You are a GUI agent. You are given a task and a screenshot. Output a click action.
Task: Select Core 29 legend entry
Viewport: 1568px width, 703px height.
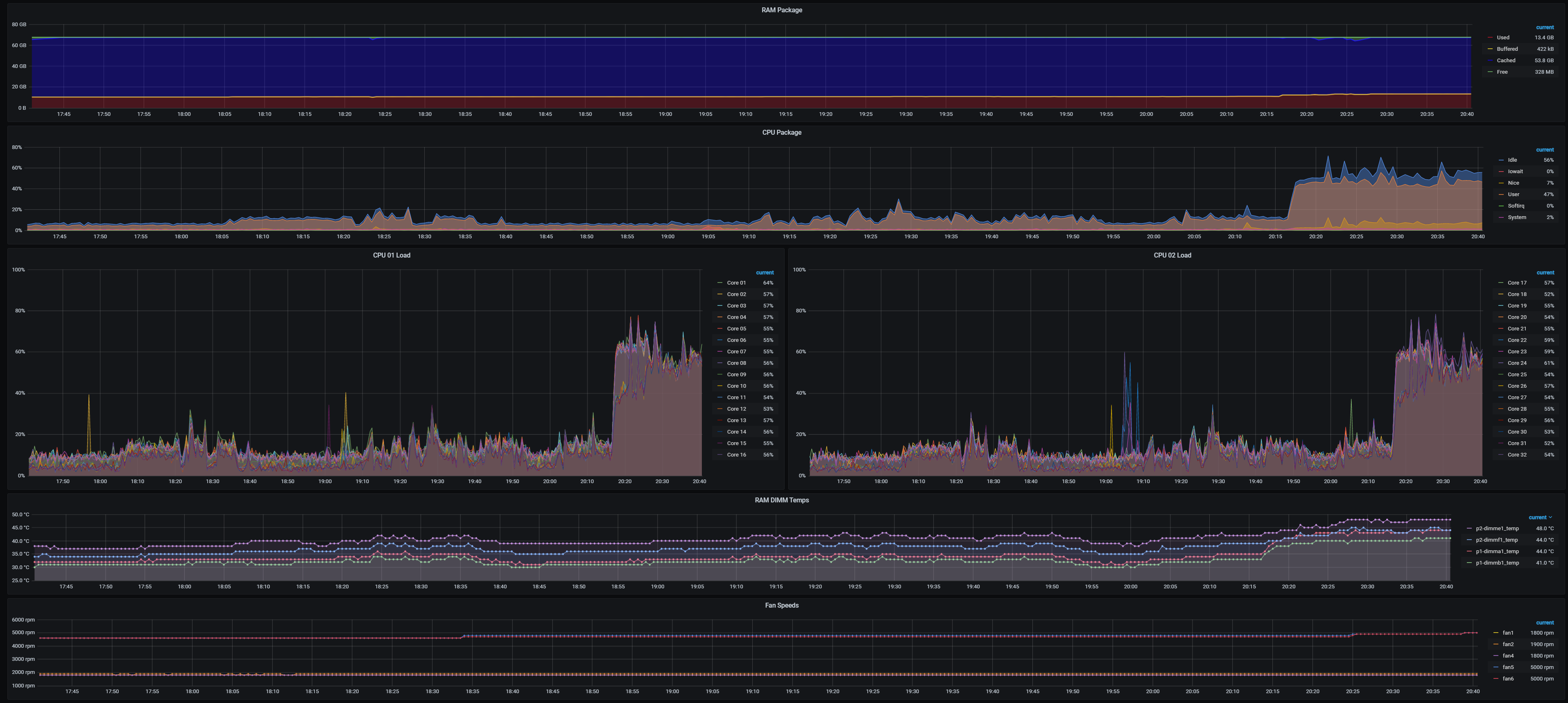coord(1517,420)
